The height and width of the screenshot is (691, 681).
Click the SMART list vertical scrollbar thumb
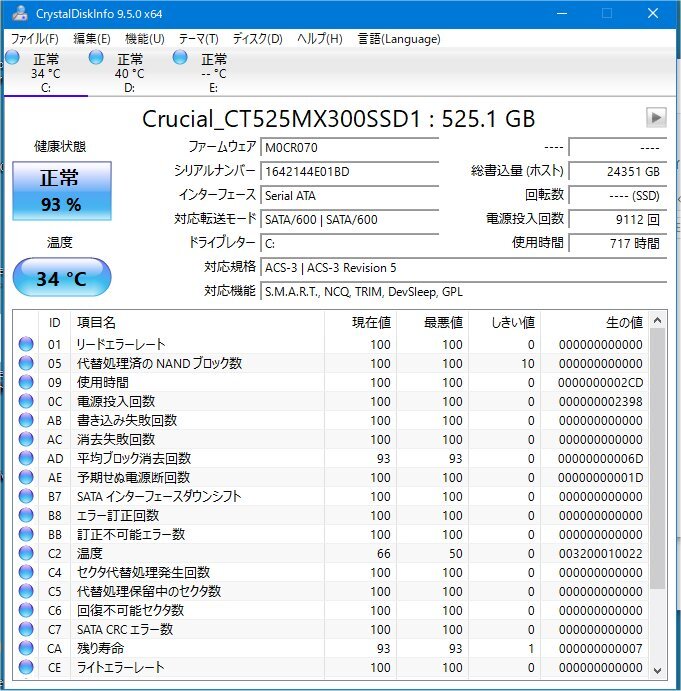[657, 458]
